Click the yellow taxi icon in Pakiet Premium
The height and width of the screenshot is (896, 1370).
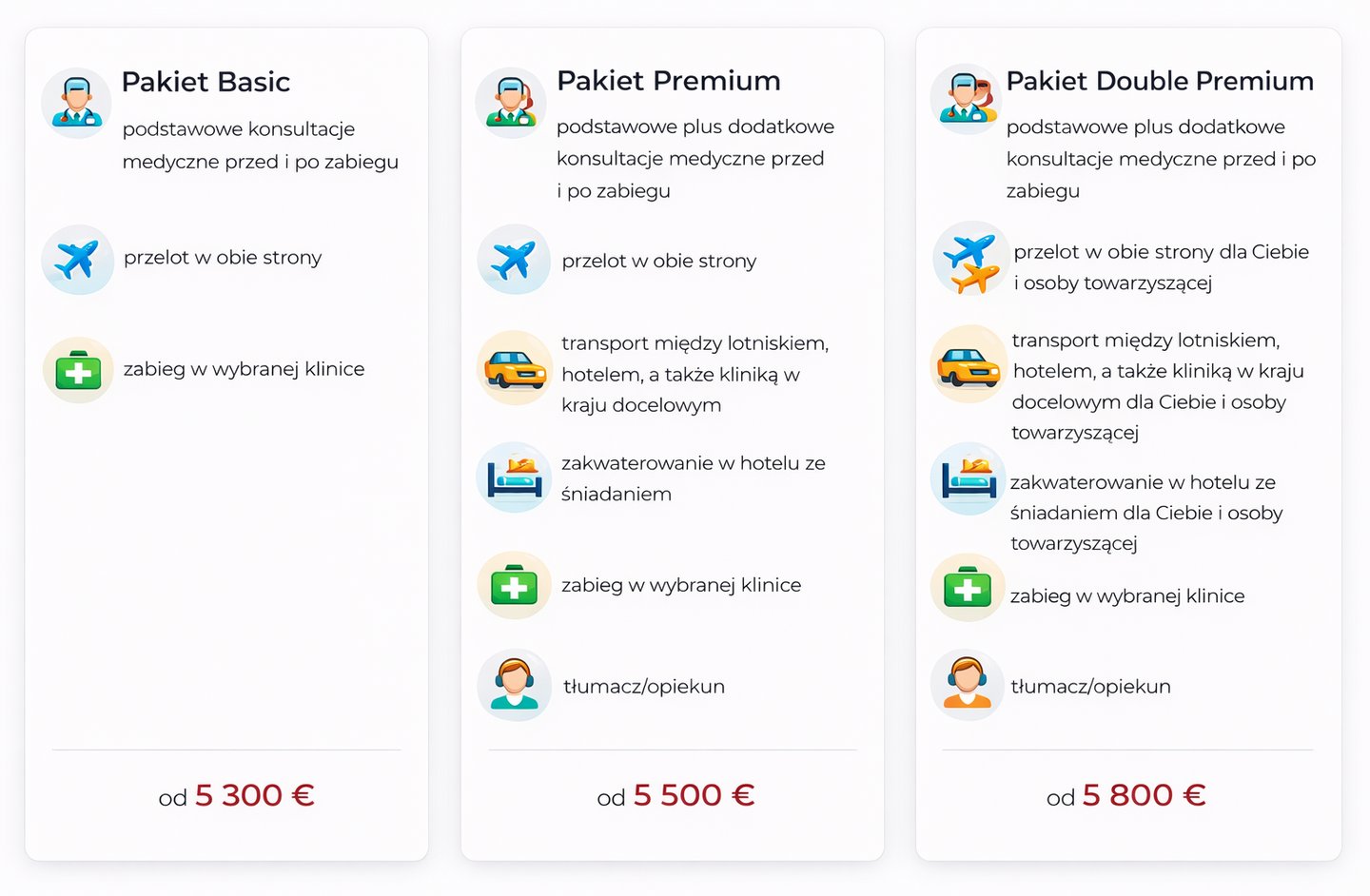(x=515, y=368)
